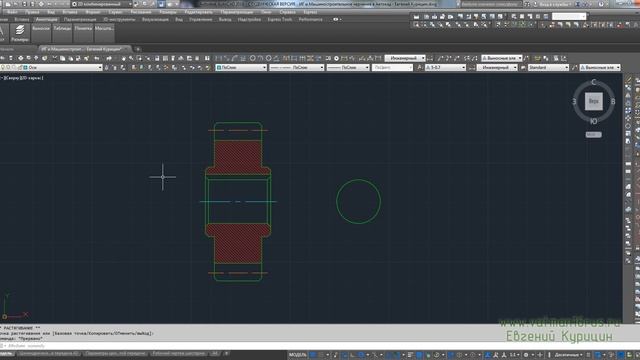Switch to the Модель layout tab
This screenshot has height=360, width=640.
click(x=6, y=354)
